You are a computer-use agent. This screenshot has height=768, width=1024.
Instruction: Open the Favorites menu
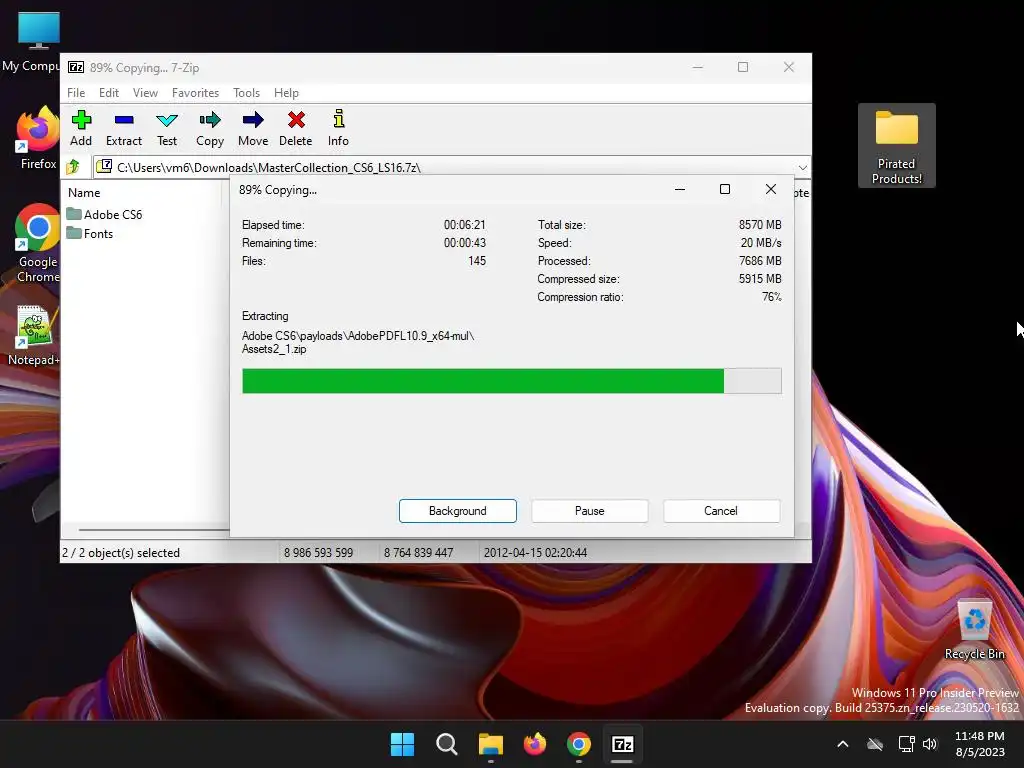click(195, 93)
